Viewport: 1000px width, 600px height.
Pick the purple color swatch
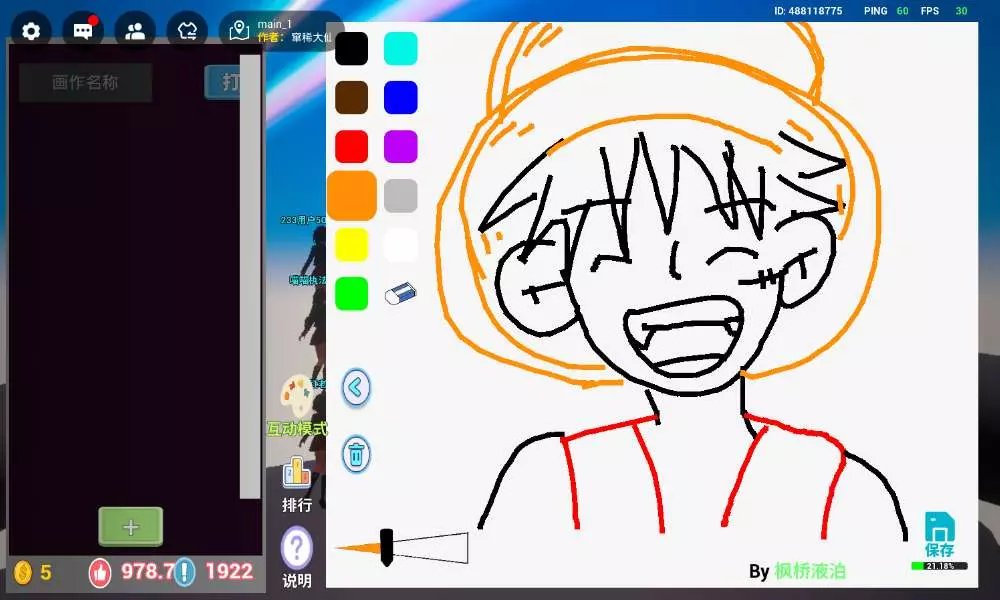401,147
